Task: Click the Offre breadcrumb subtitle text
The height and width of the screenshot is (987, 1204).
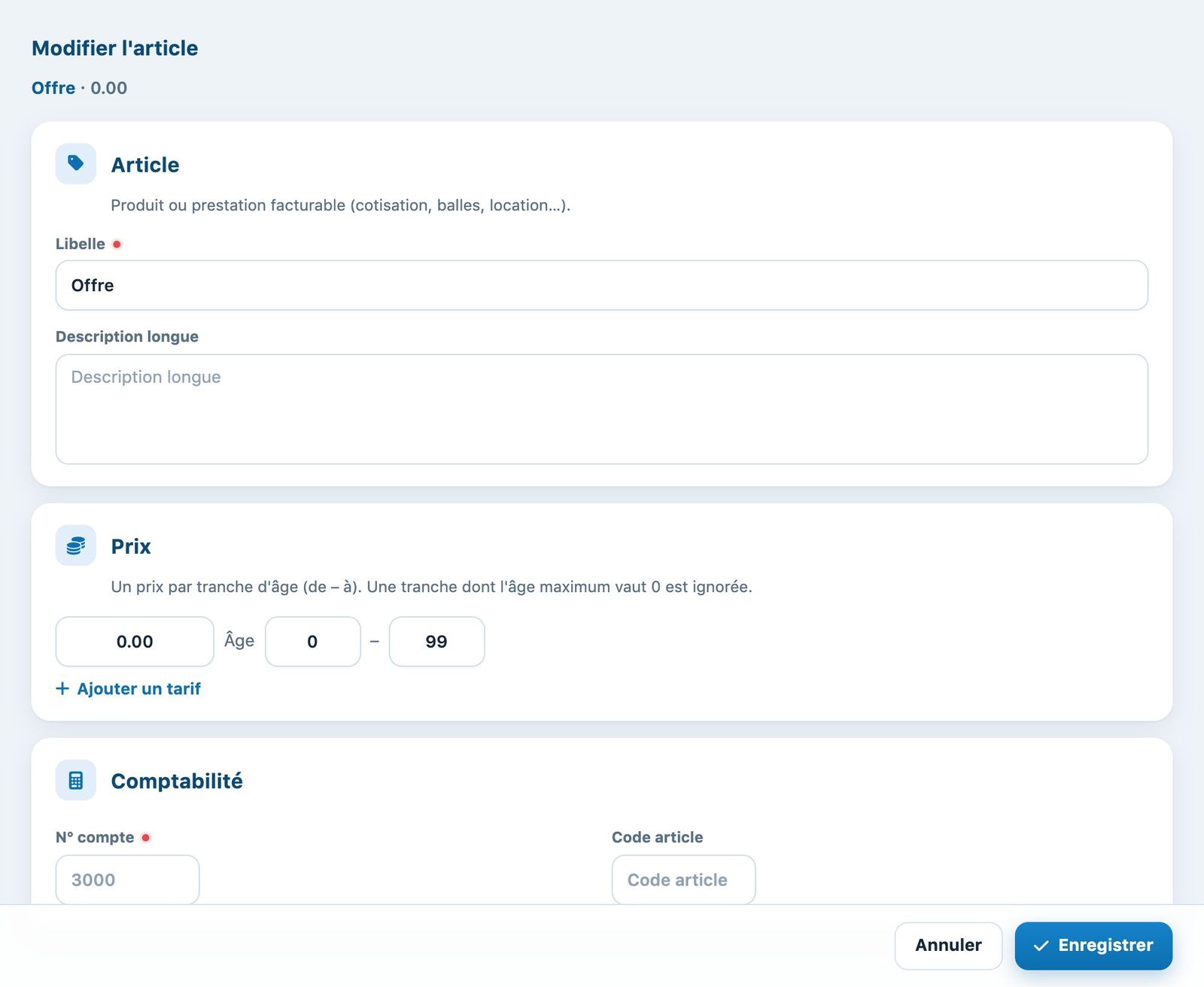Action: (x=53, y=88)
